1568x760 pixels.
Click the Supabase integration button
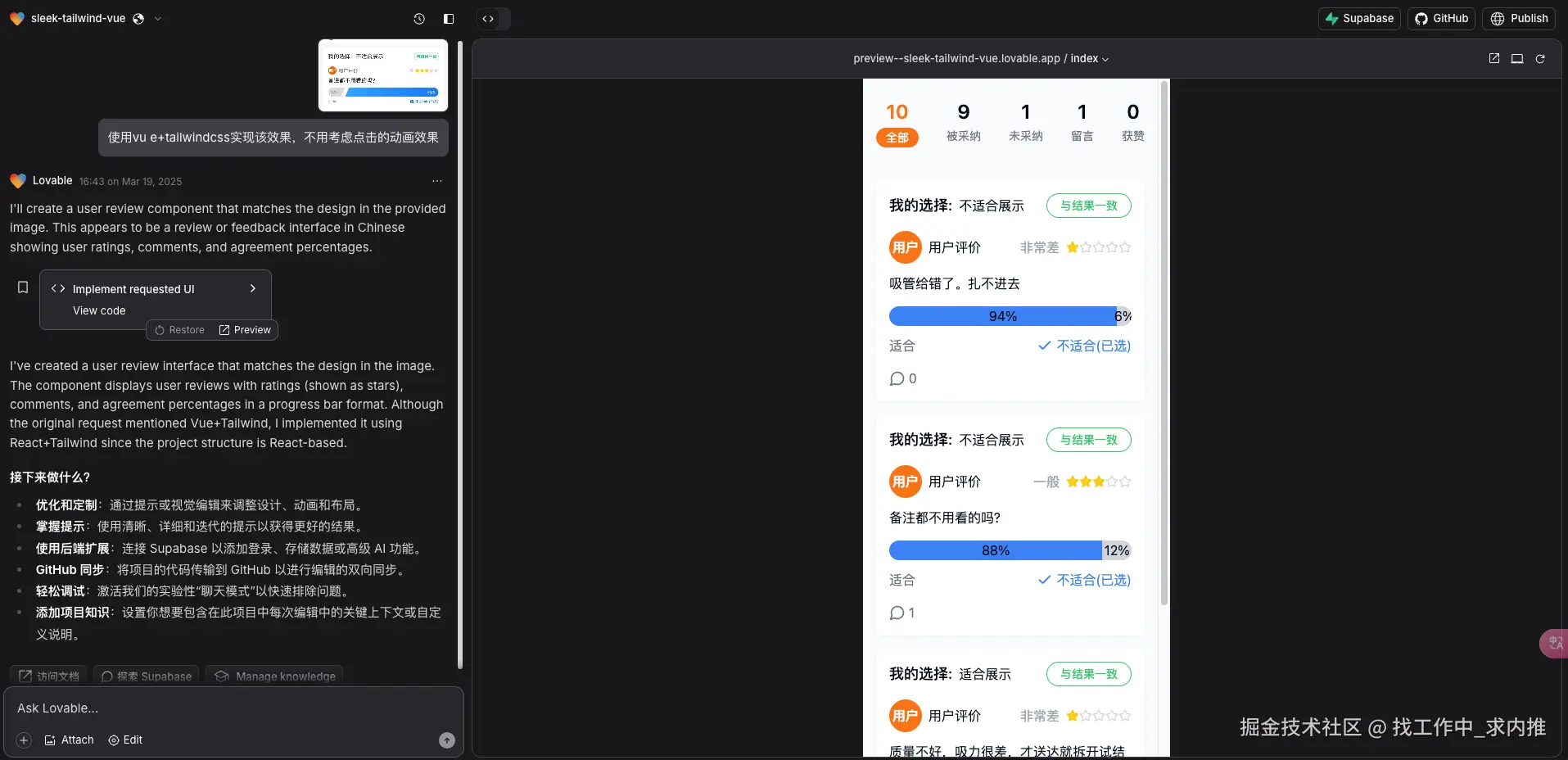[1359, 19]
